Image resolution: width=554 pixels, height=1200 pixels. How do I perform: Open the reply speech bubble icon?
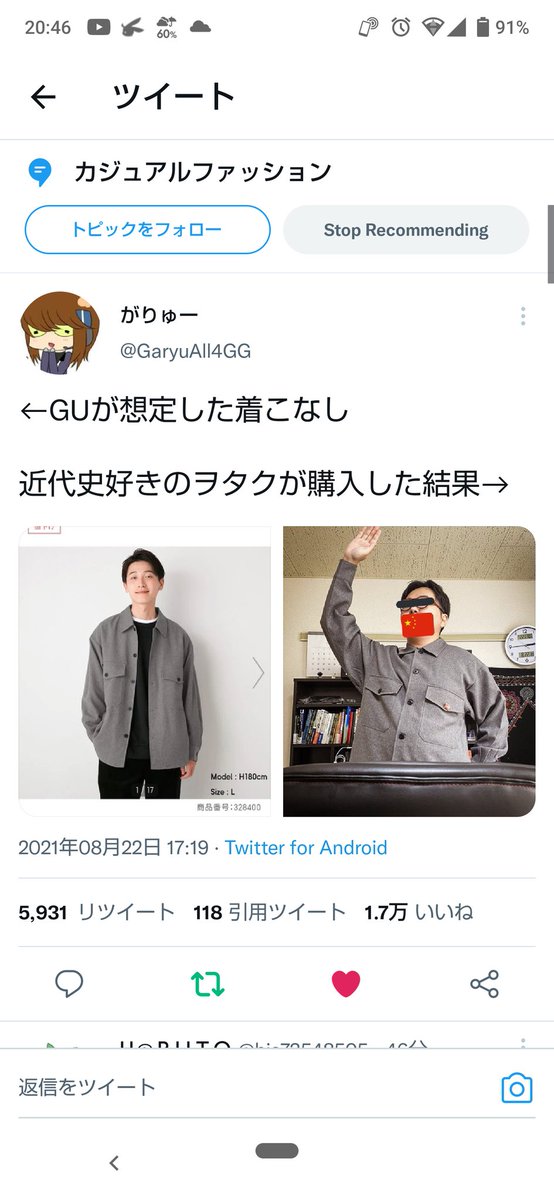(69, 984)
